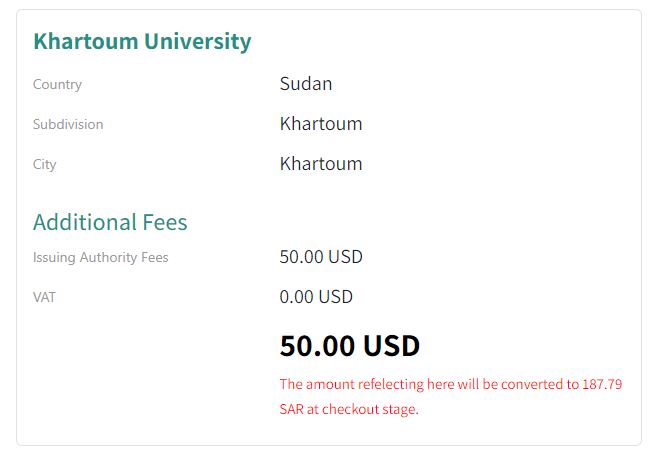Click the Country field label

click(x=57, y=84)
